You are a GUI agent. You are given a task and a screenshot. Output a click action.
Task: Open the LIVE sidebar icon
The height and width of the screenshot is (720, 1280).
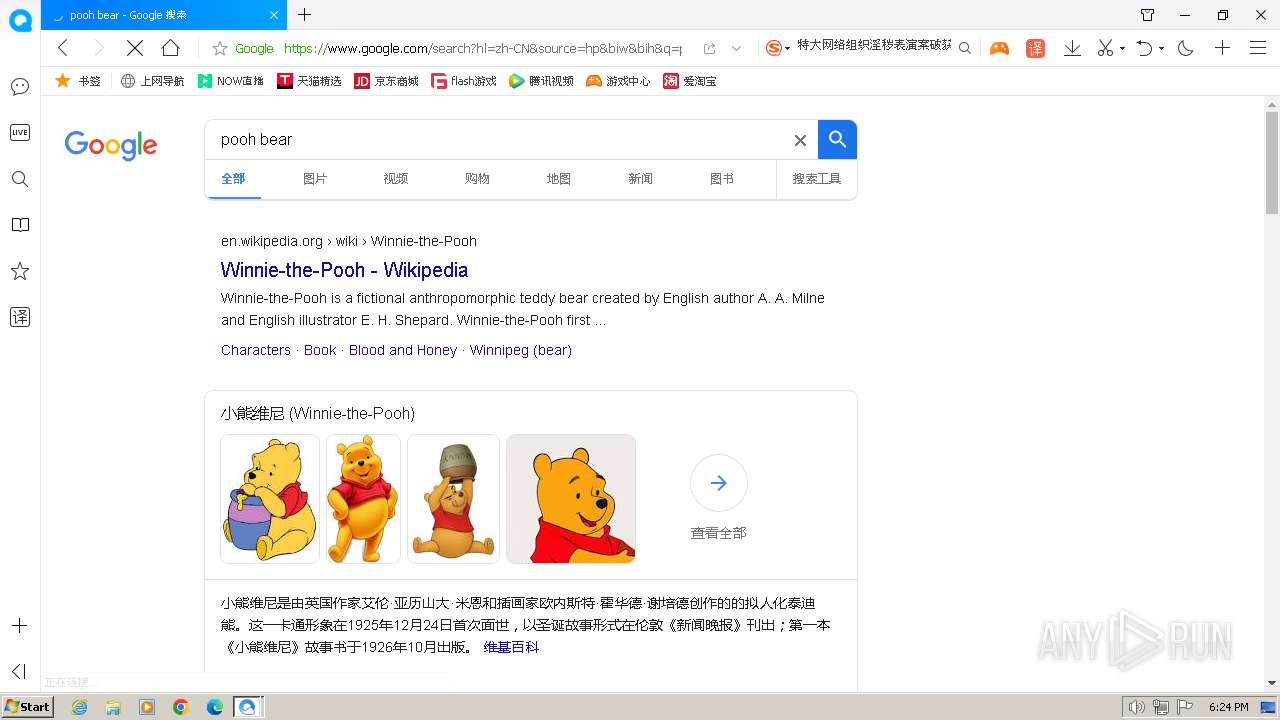[x=20, y=132]
